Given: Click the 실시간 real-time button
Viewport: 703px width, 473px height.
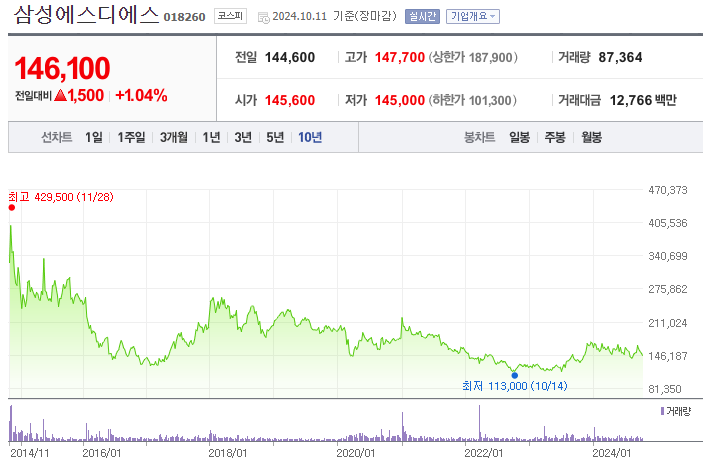Looking at the screenshot, I should point(422,17).
